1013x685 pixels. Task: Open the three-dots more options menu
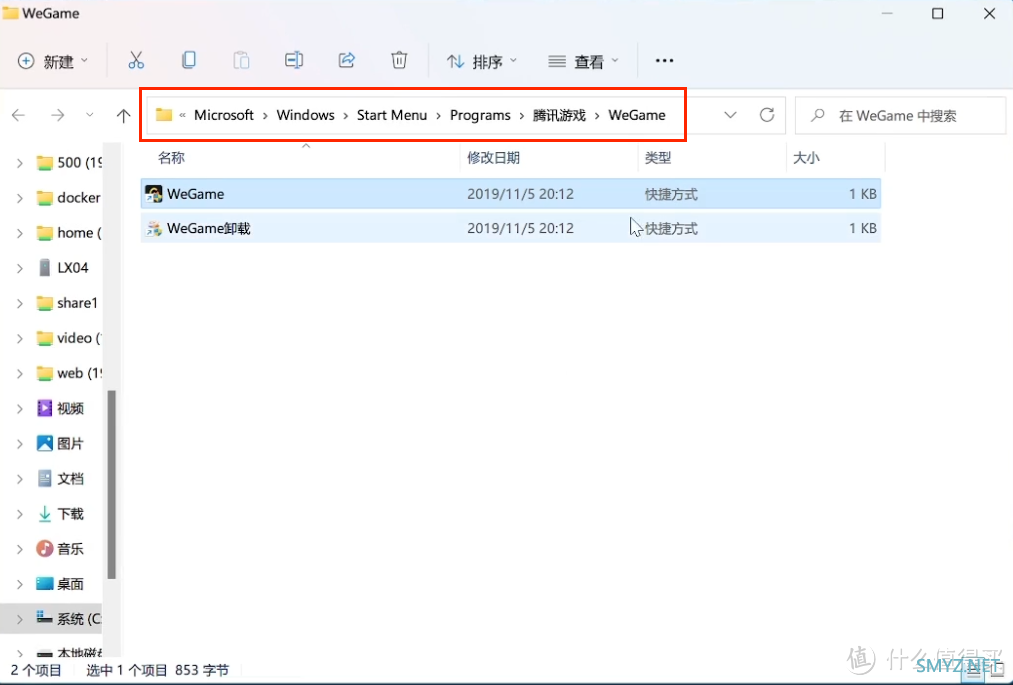(x=664, y=61)
